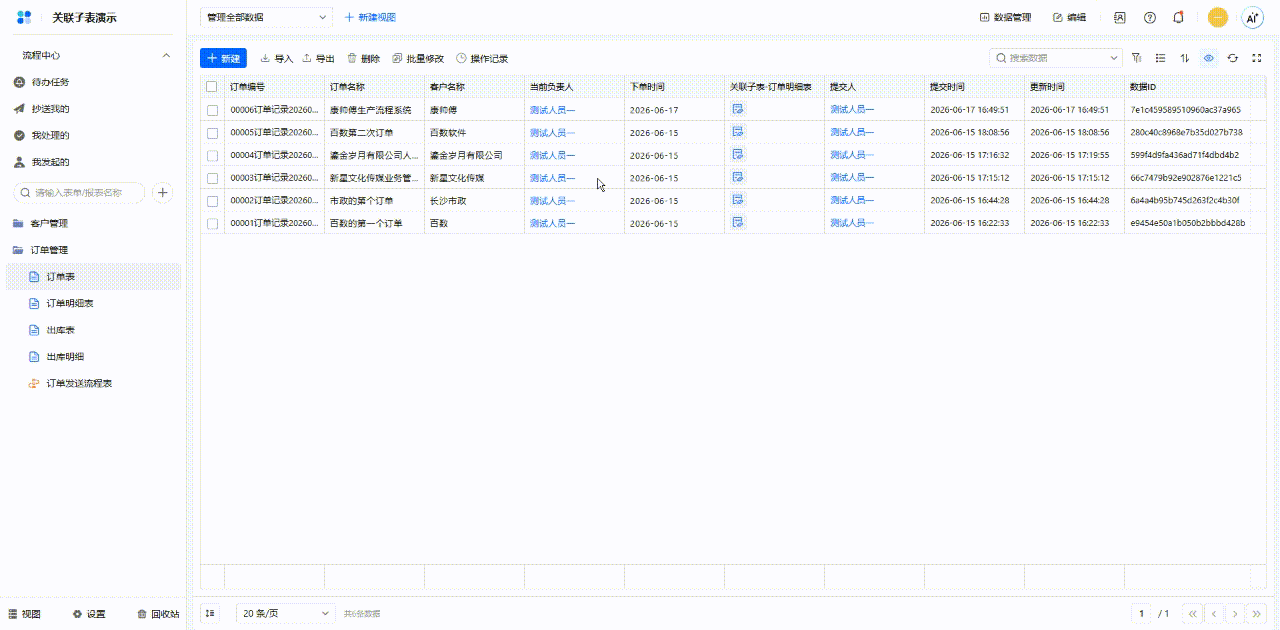Open the filter funnel tool
The width and height of the screenshot is (1280, 630).
(1136, 58)
